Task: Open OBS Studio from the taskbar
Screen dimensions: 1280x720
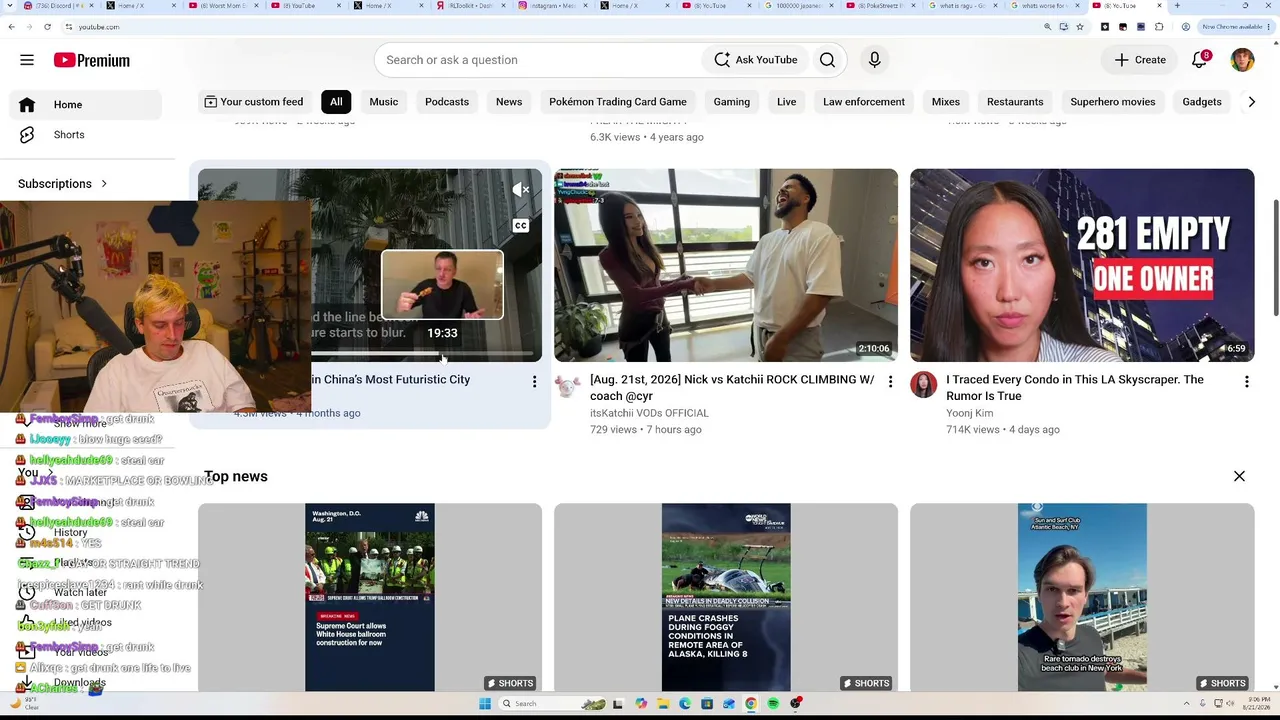Action: pos(796,704)
